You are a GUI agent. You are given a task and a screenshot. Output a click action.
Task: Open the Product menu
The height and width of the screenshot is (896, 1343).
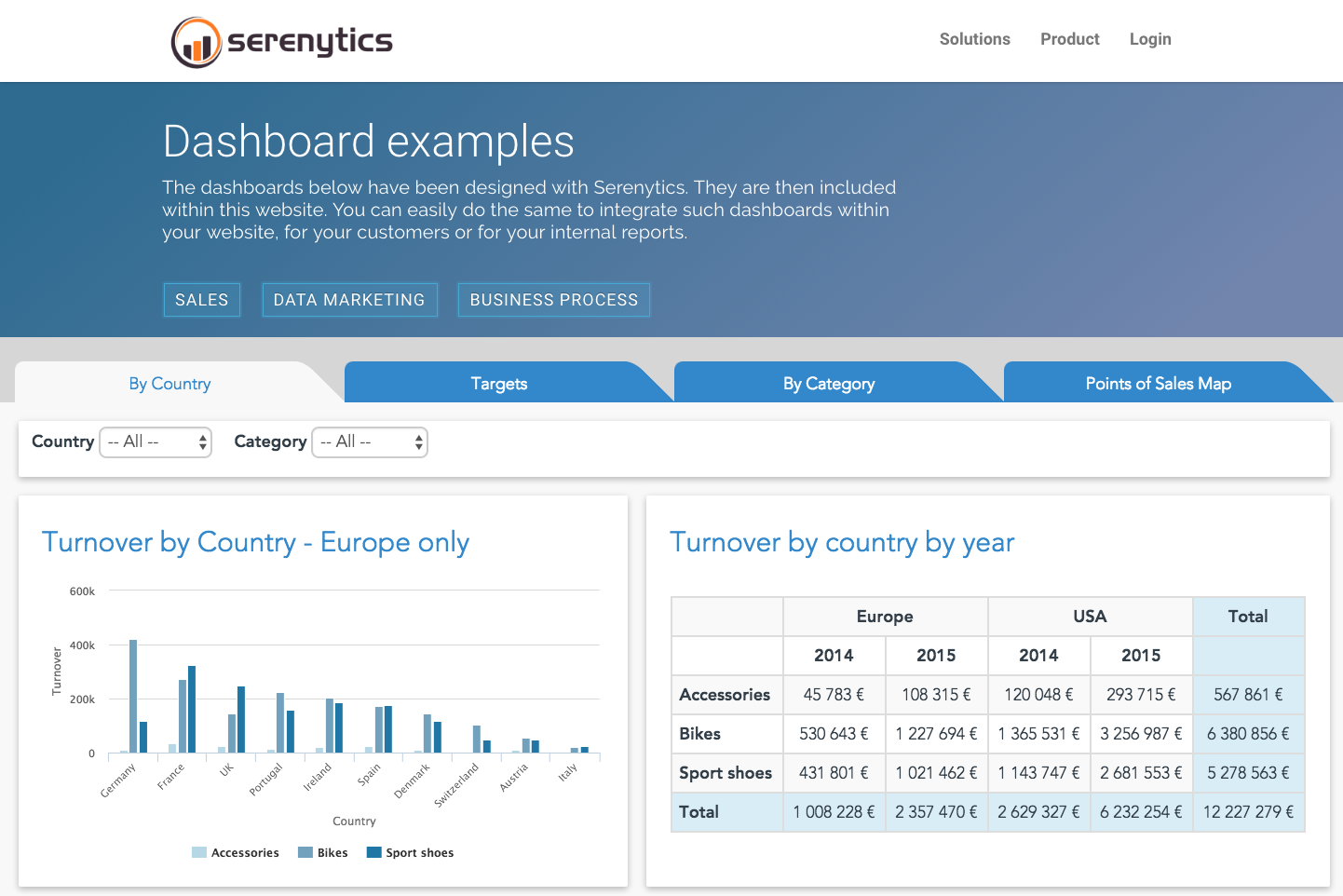[x=1069, y=39]
